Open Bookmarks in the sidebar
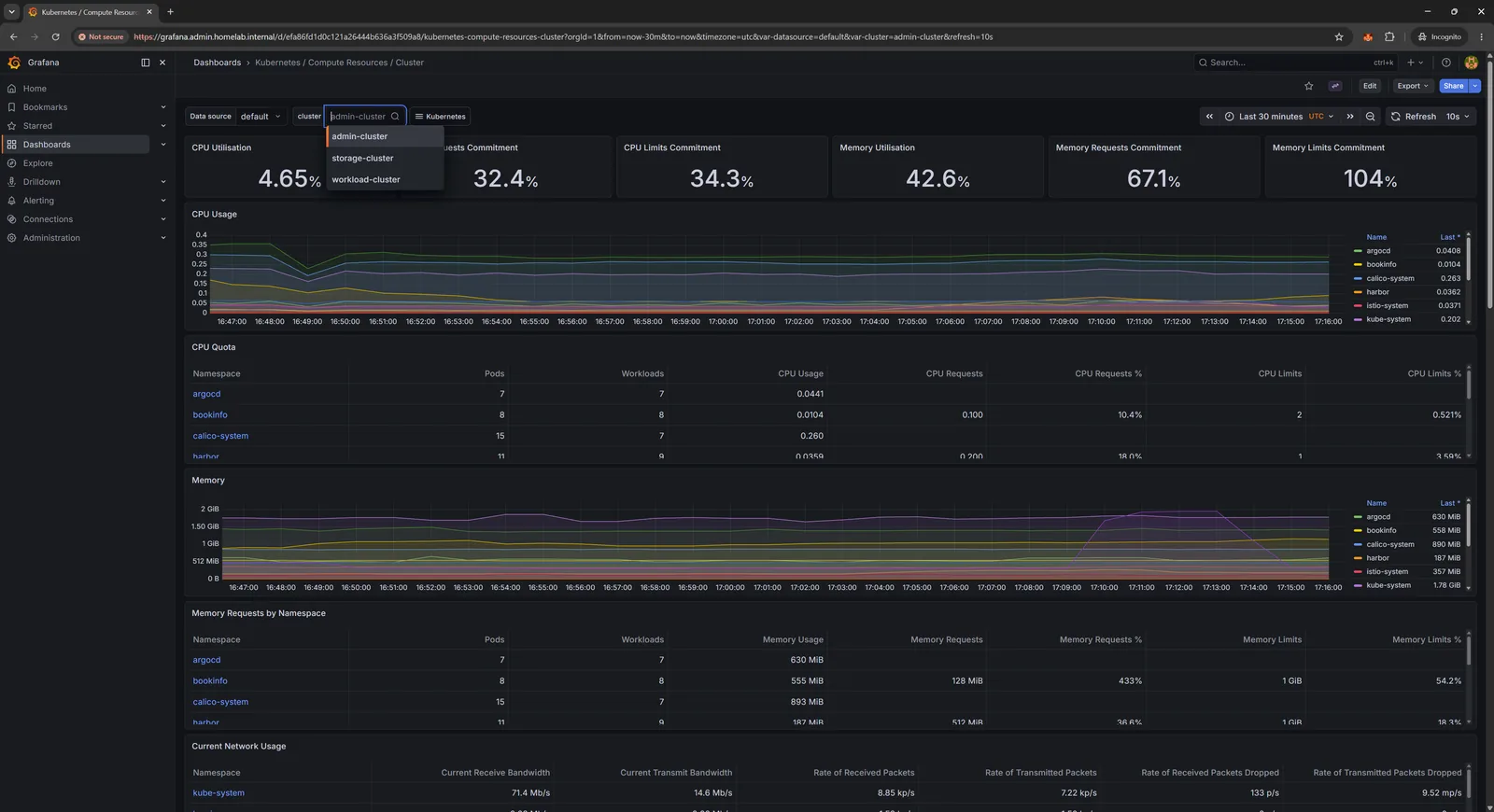This screenshot has height=812, width=1494. (45, 107)
